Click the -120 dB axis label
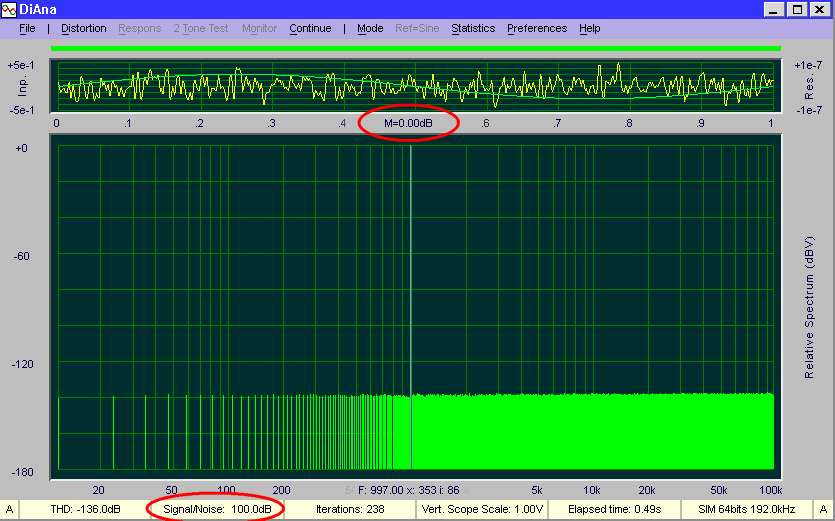Viewport: 835px width, 521px height. point(22,364)
